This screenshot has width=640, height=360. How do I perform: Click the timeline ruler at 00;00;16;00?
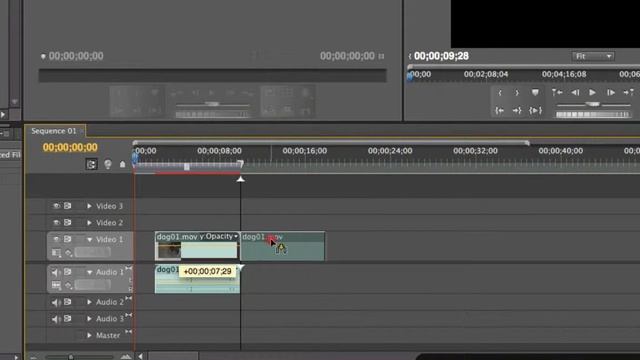coord(304,151)
